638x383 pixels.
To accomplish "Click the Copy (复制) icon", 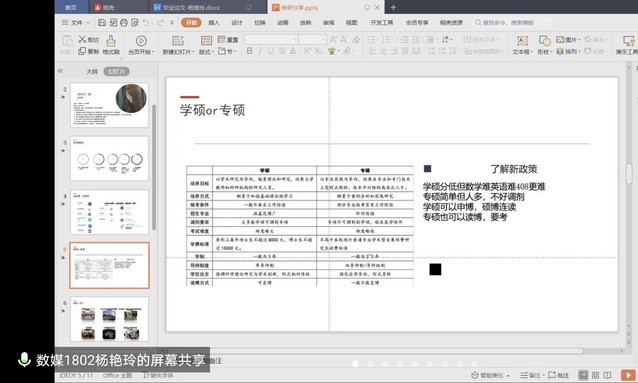I will click(x=82, y=51).
